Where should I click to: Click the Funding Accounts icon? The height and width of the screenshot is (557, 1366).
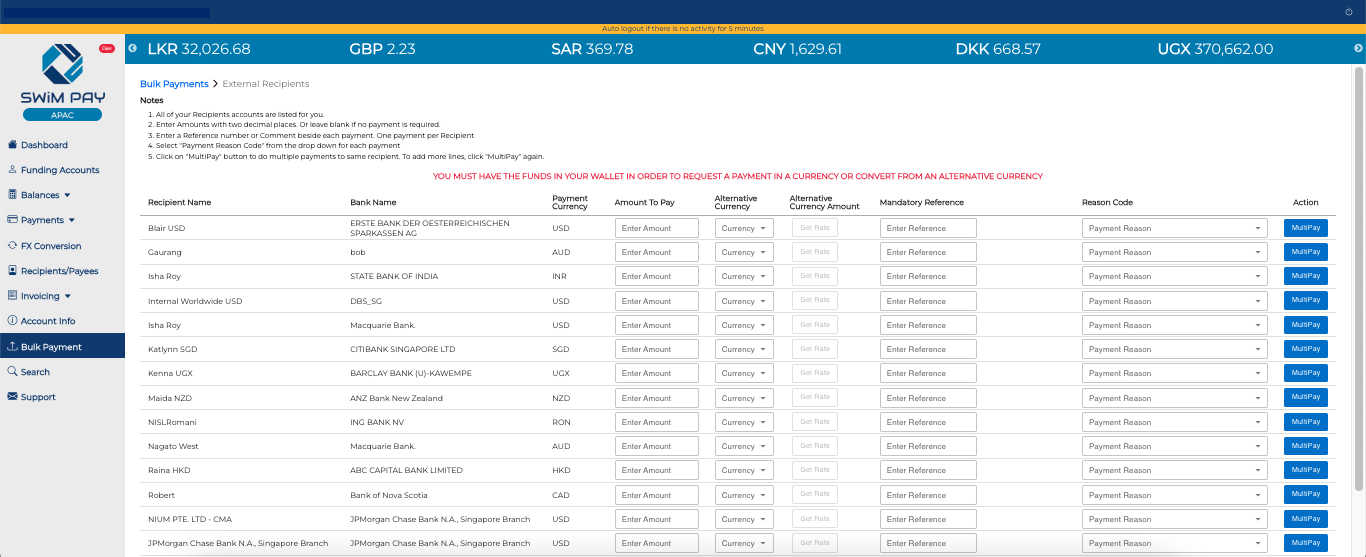12,170
